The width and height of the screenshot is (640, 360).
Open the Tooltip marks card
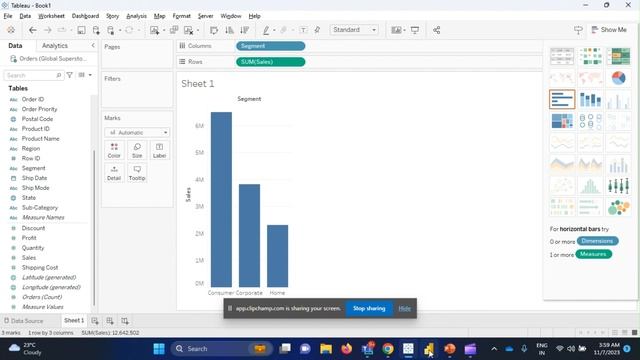click(x=137, y=173)
